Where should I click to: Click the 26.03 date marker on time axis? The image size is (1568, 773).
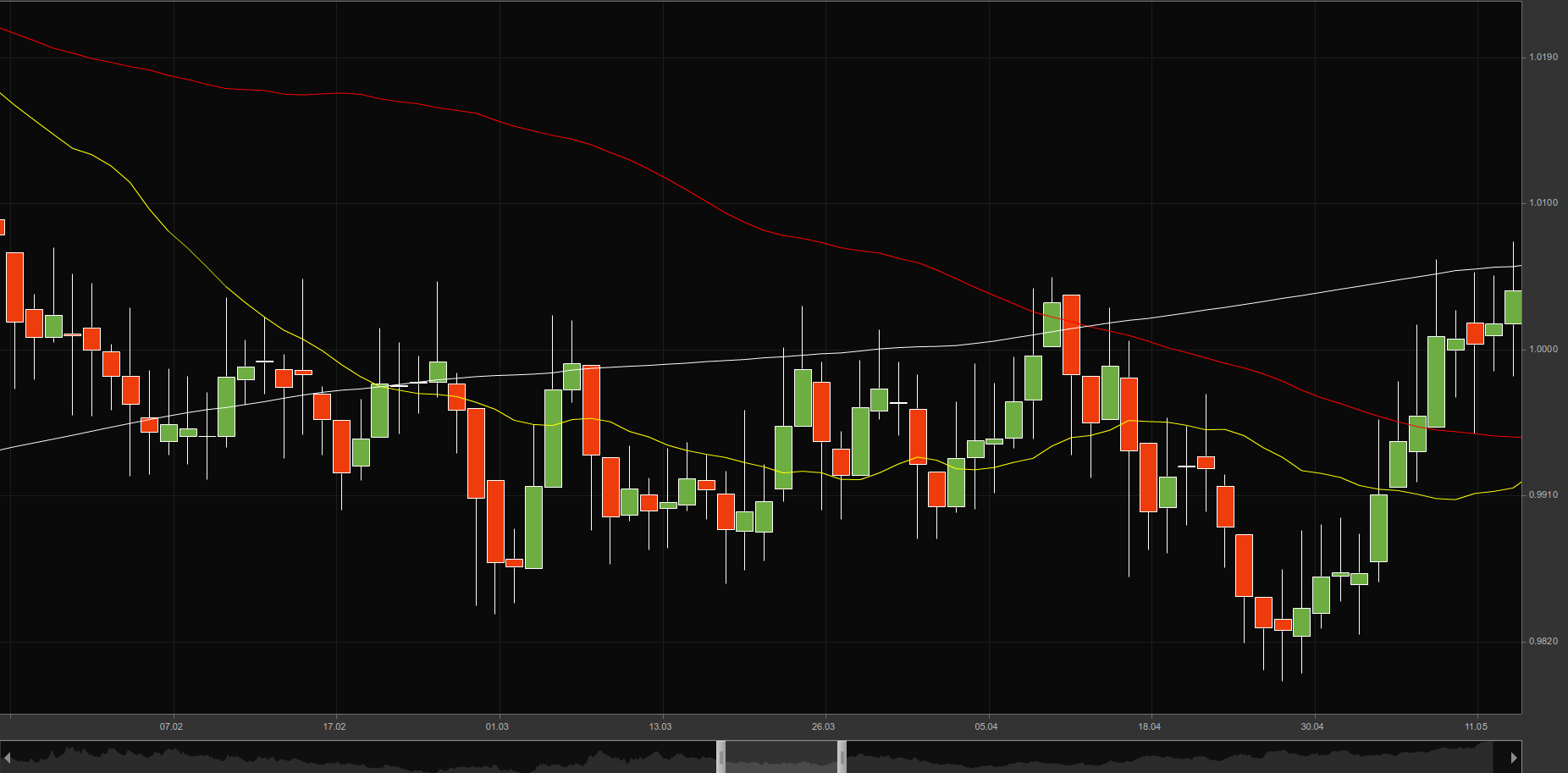(x=823, y=726)
